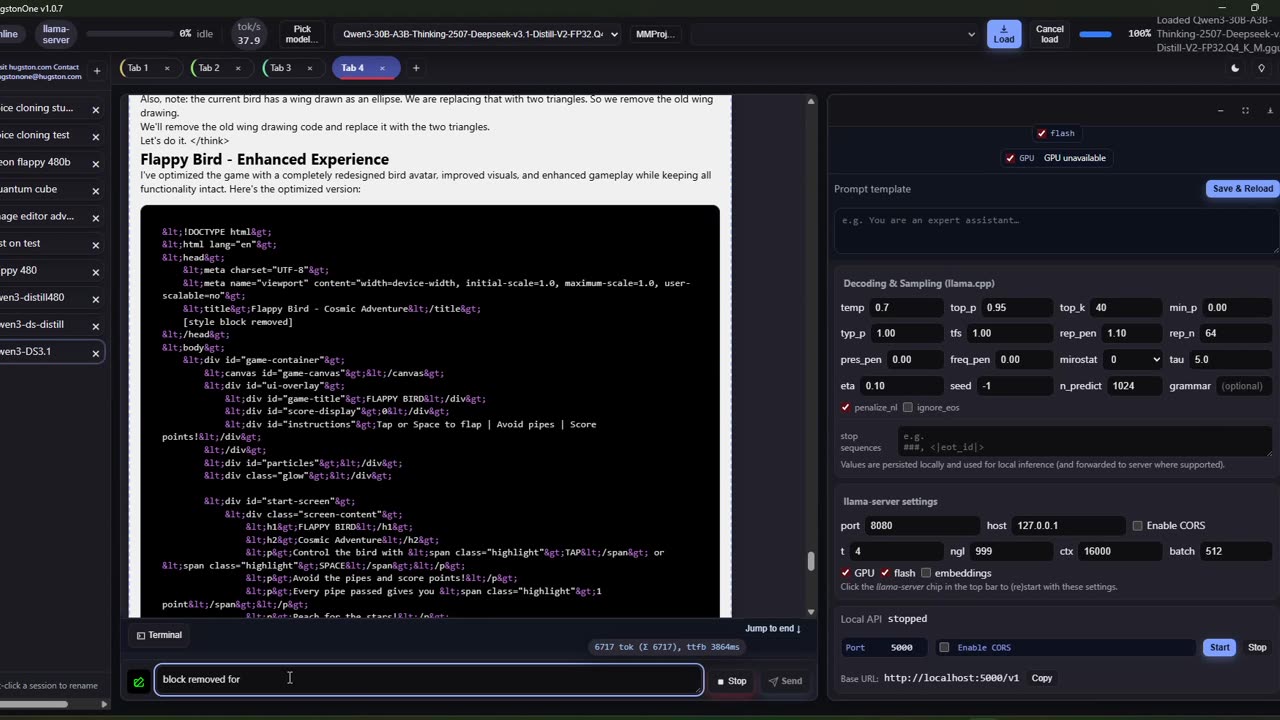This screenshot has width=1280, height=720.
Task: Open the mirostat dropdown
Action: click(x=1135, y=359)
